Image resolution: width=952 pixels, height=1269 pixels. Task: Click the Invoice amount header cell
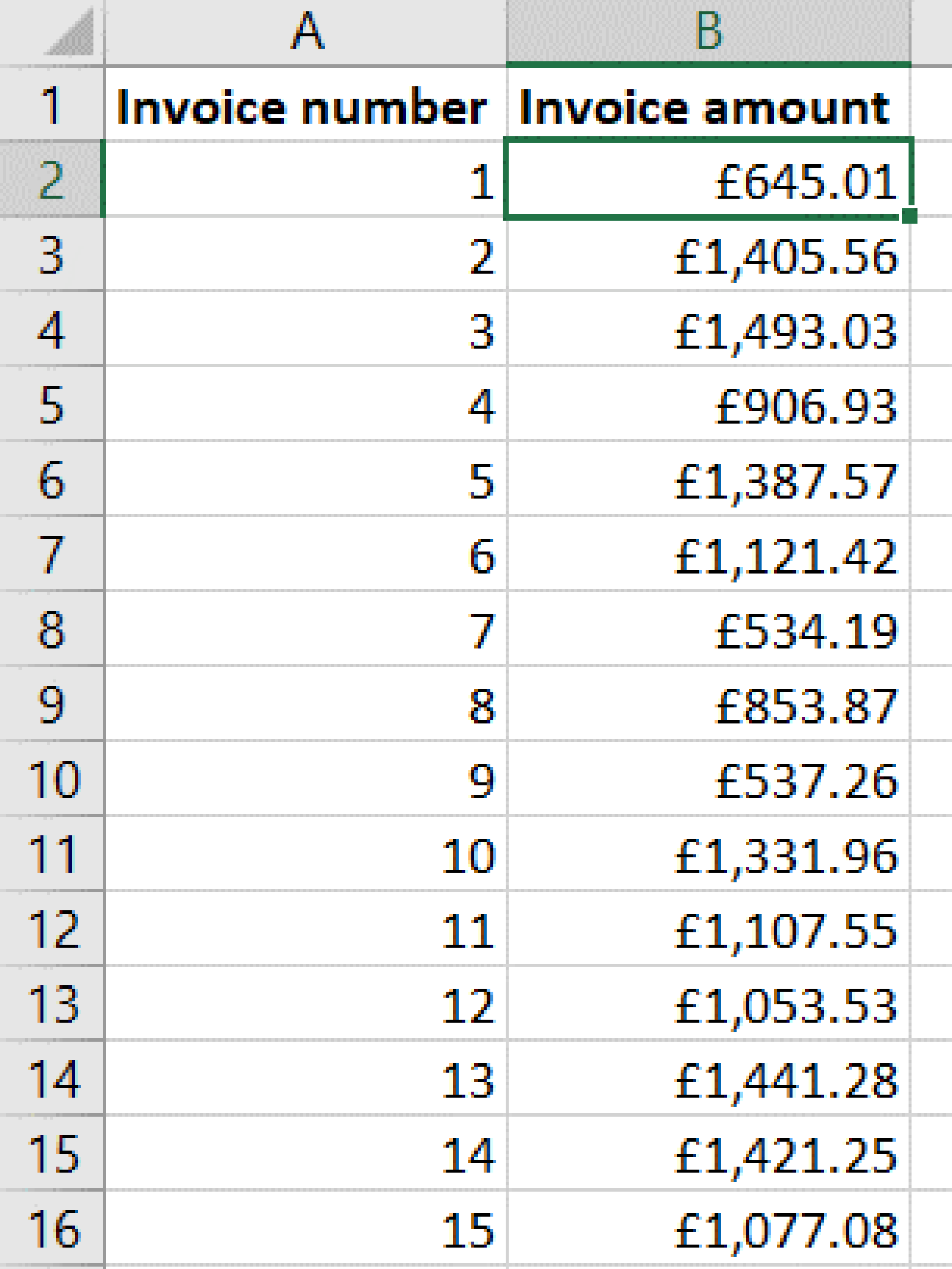point(708,106)
